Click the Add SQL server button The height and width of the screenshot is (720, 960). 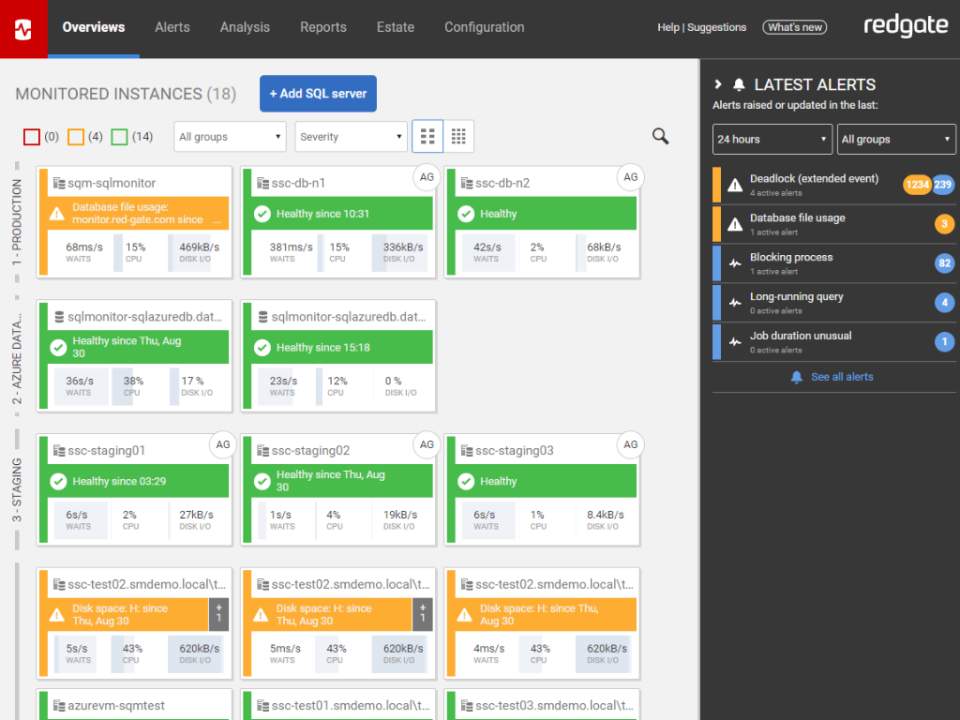point(317,93)
